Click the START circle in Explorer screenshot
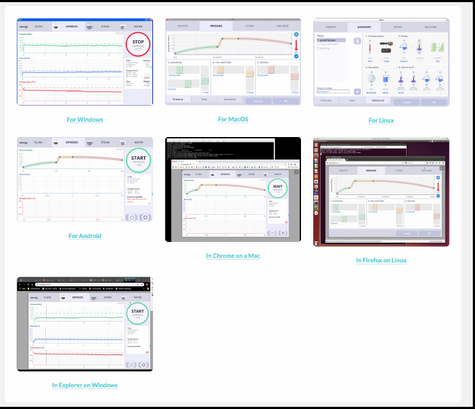Image resolution: width=475 pixels, height=409 pixels. [x=137, y=313]
